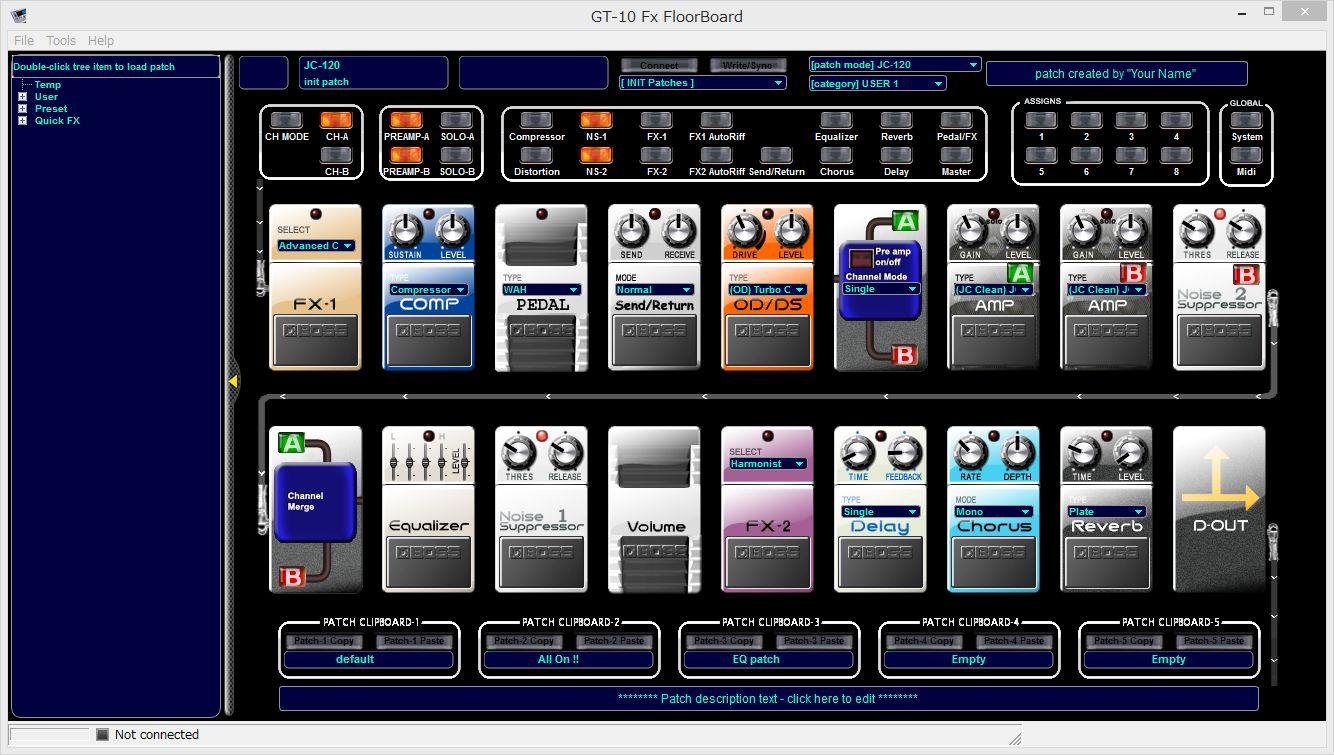Click the AMP A pedal footswitch
The width and height of the screenshot is (1334, 755).
click(x=993, y=340)
